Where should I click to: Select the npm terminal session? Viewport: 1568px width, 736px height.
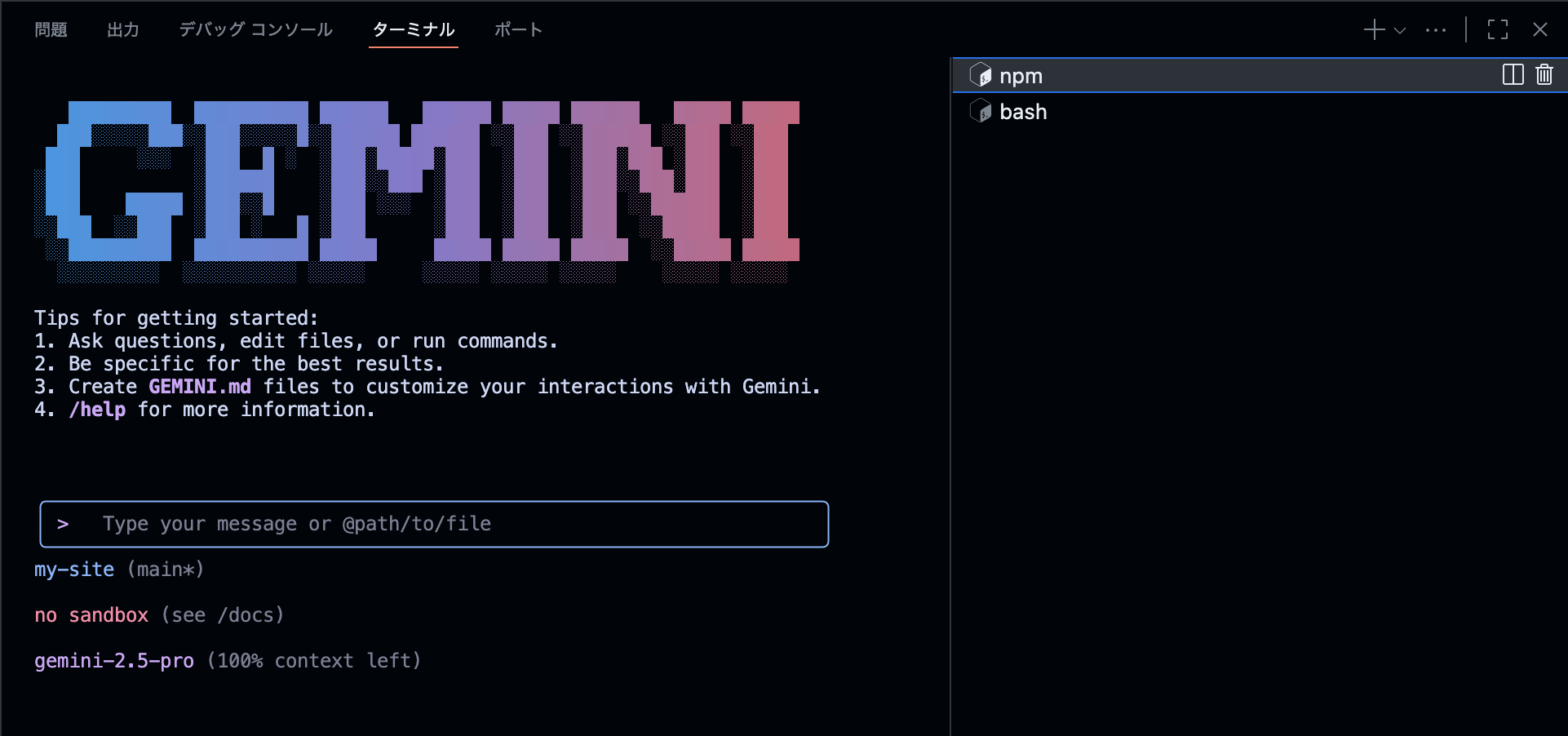pyautogui.click(x=1021, y=75)
